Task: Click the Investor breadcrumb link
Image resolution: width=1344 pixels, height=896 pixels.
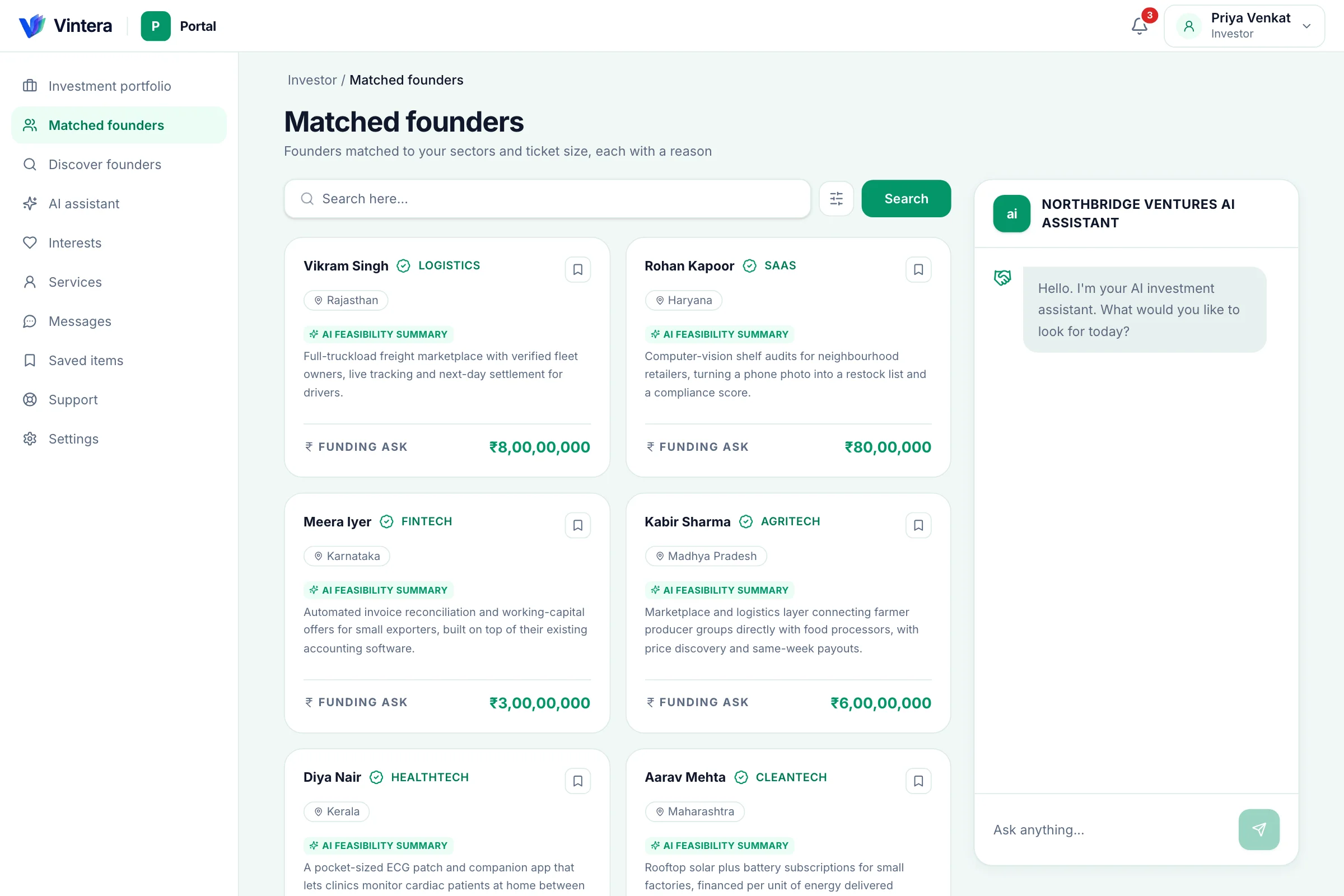Action: (312, 80)
